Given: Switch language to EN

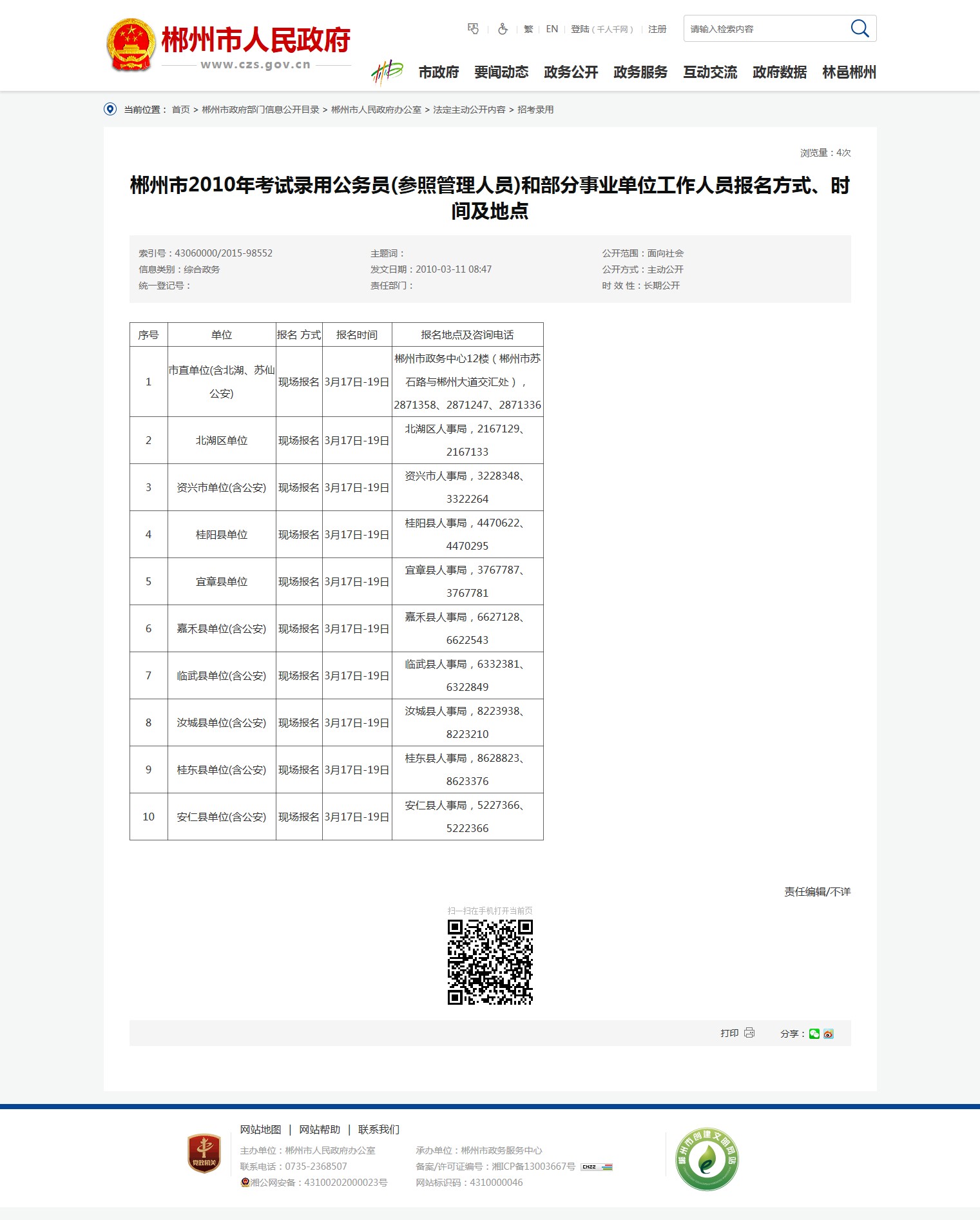Looking at the screenshot, I should pyautogui.click(x=552, y=29).
